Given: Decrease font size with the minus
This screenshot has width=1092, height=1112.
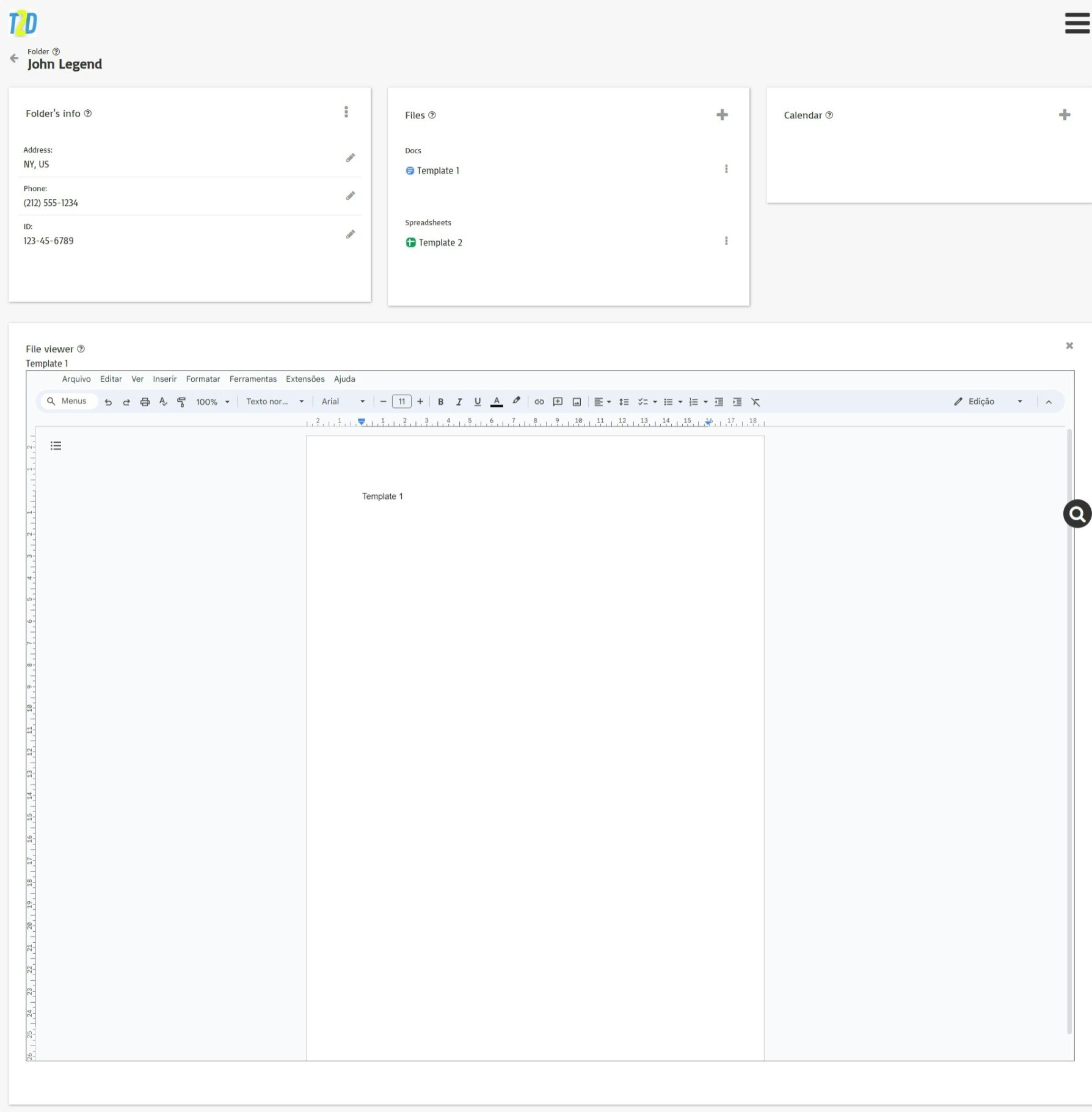Looking at the screenshot, I should (383, 402).
